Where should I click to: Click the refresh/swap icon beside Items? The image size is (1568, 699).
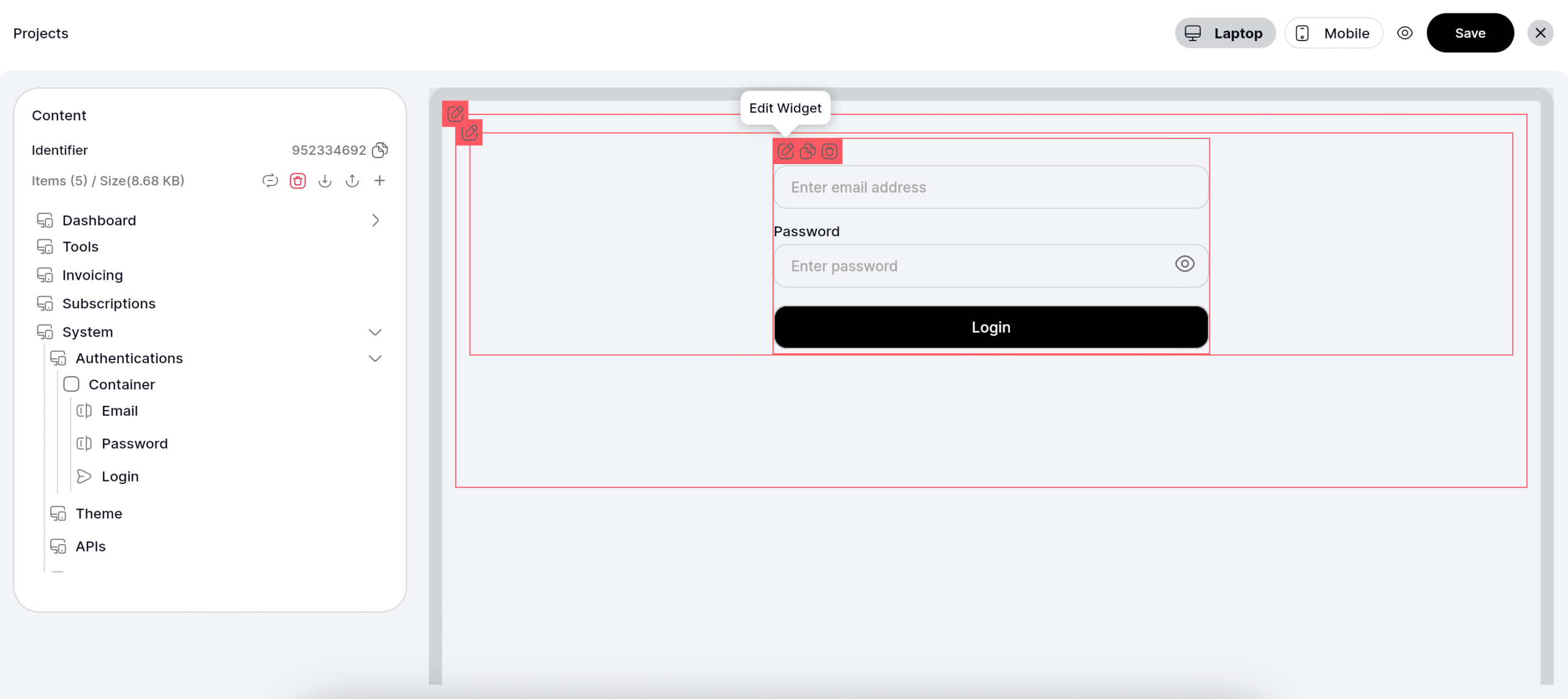coord(270,181)
